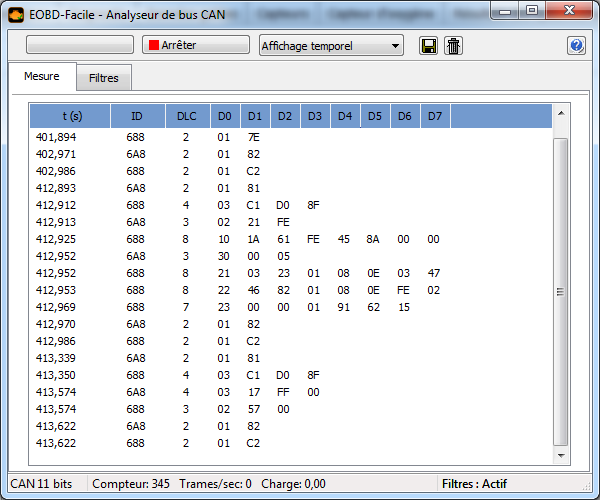This screenshot has width=600, height=500.
Task: Open the blue help question icon
Action: [576, 46]
